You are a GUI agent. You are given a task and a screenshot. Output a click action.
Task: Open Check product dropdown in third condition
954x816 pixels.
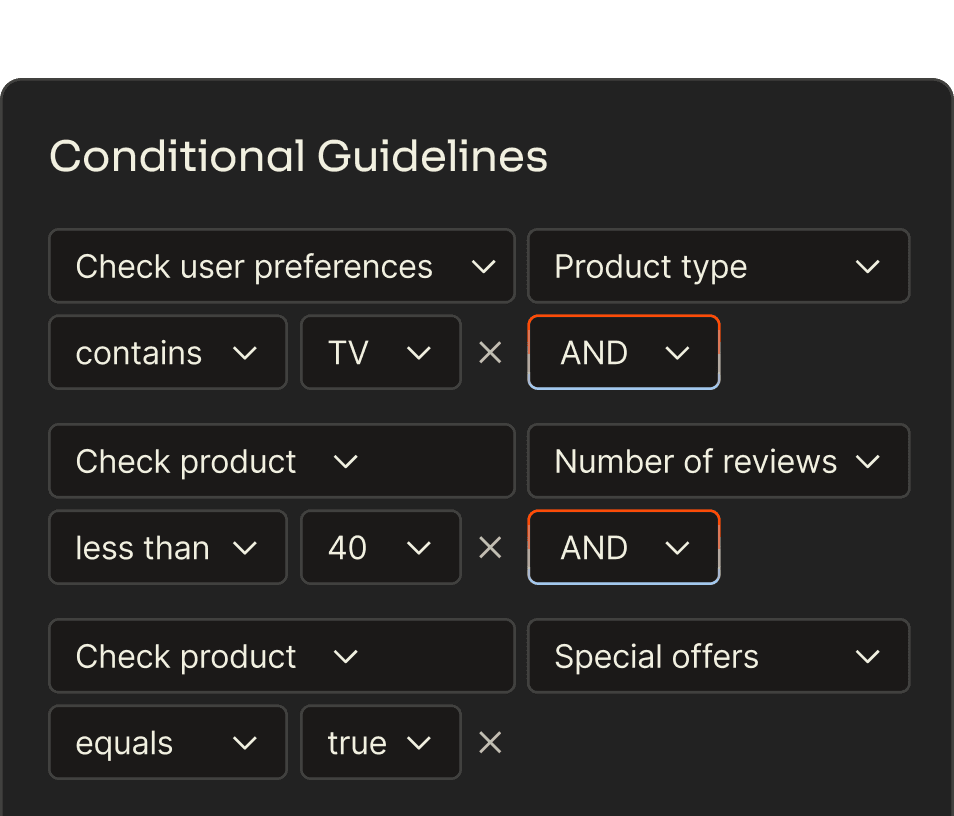[x=282, y=656]
